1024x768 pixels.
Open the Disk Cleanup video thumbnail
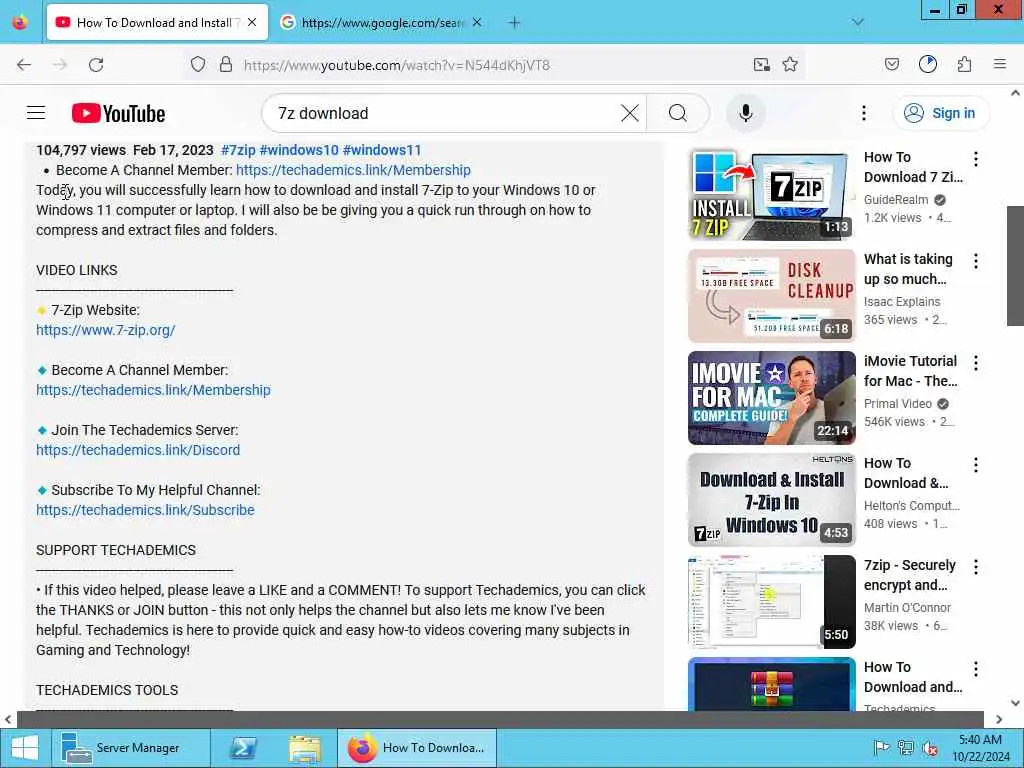tap(772, 296)
